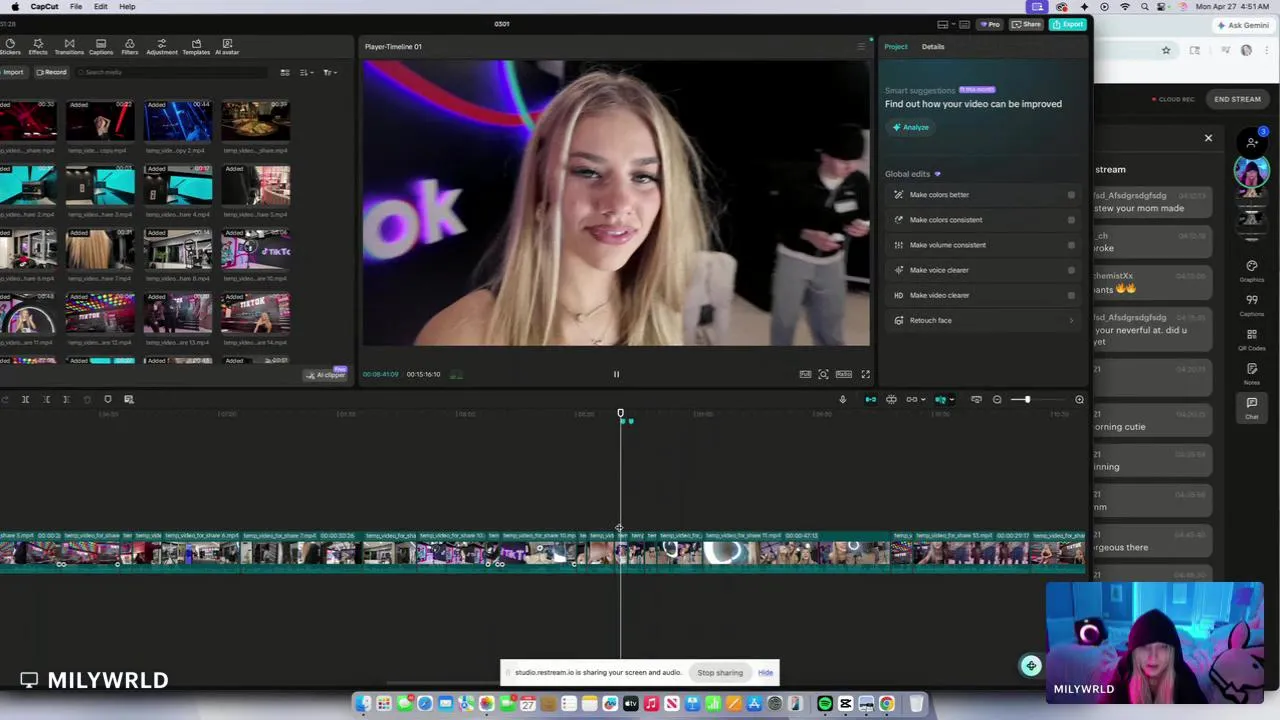Open the aspect Ratio selector under player

[844, 374]
